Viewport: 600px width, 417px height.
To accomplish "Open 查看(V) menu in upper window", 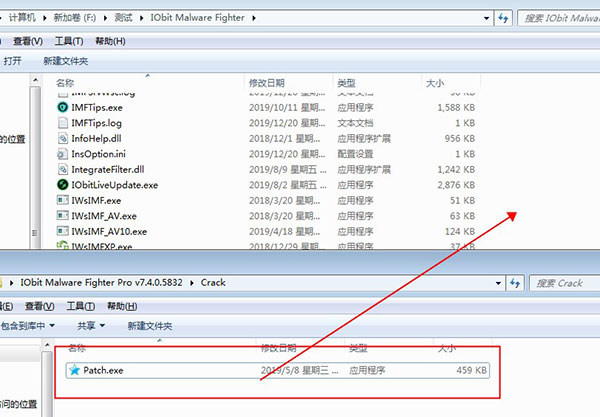I will (28, 41).
